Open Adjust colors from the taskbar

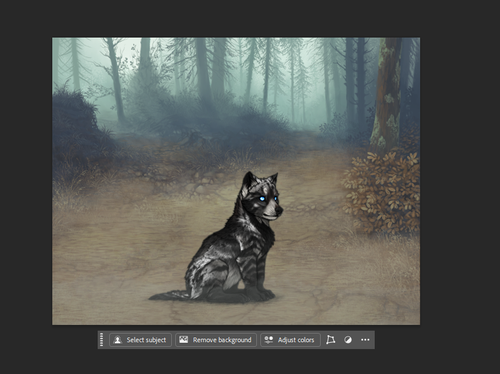[290, 340]
